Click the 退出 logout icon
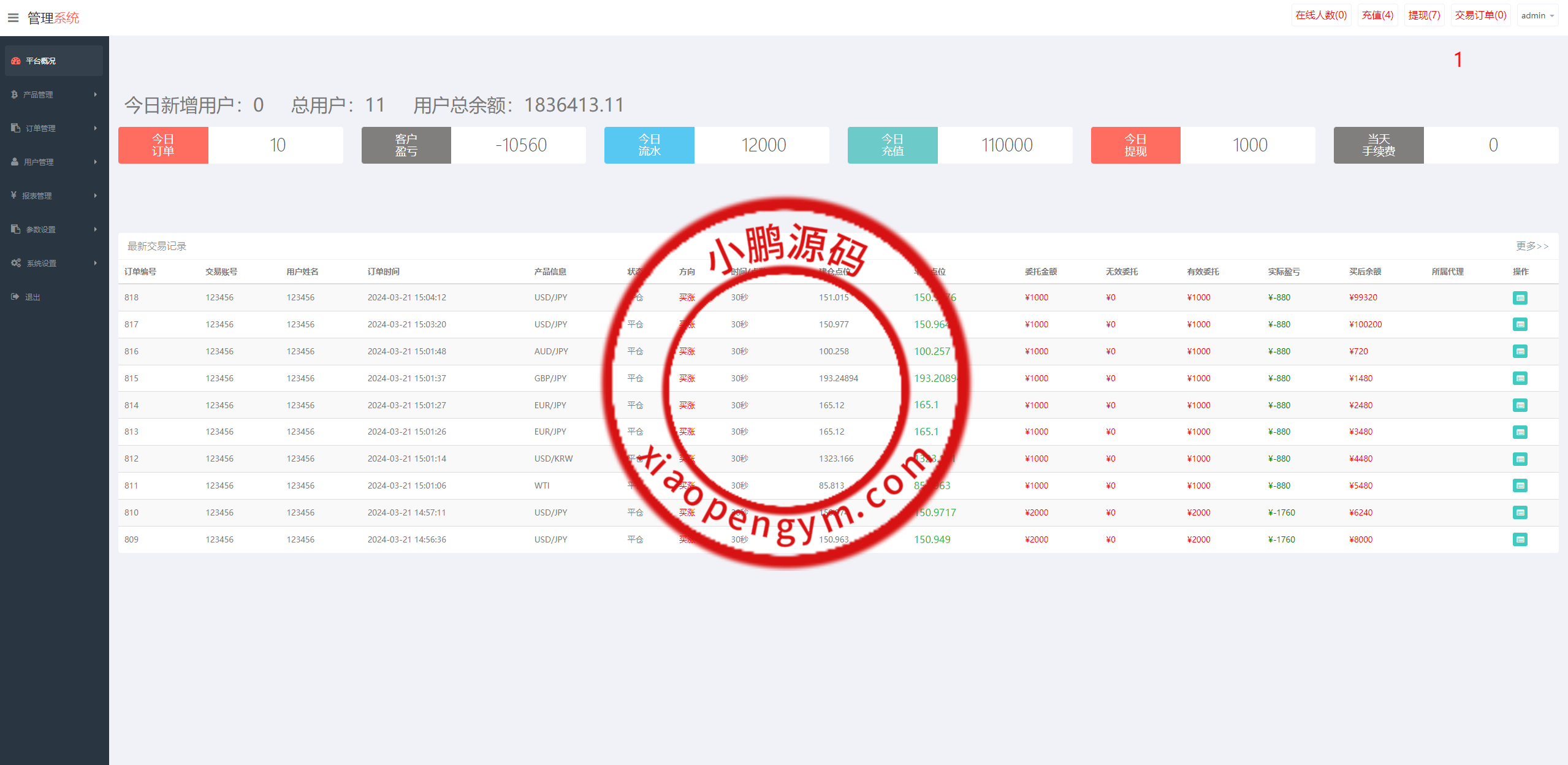 (15, 297)
